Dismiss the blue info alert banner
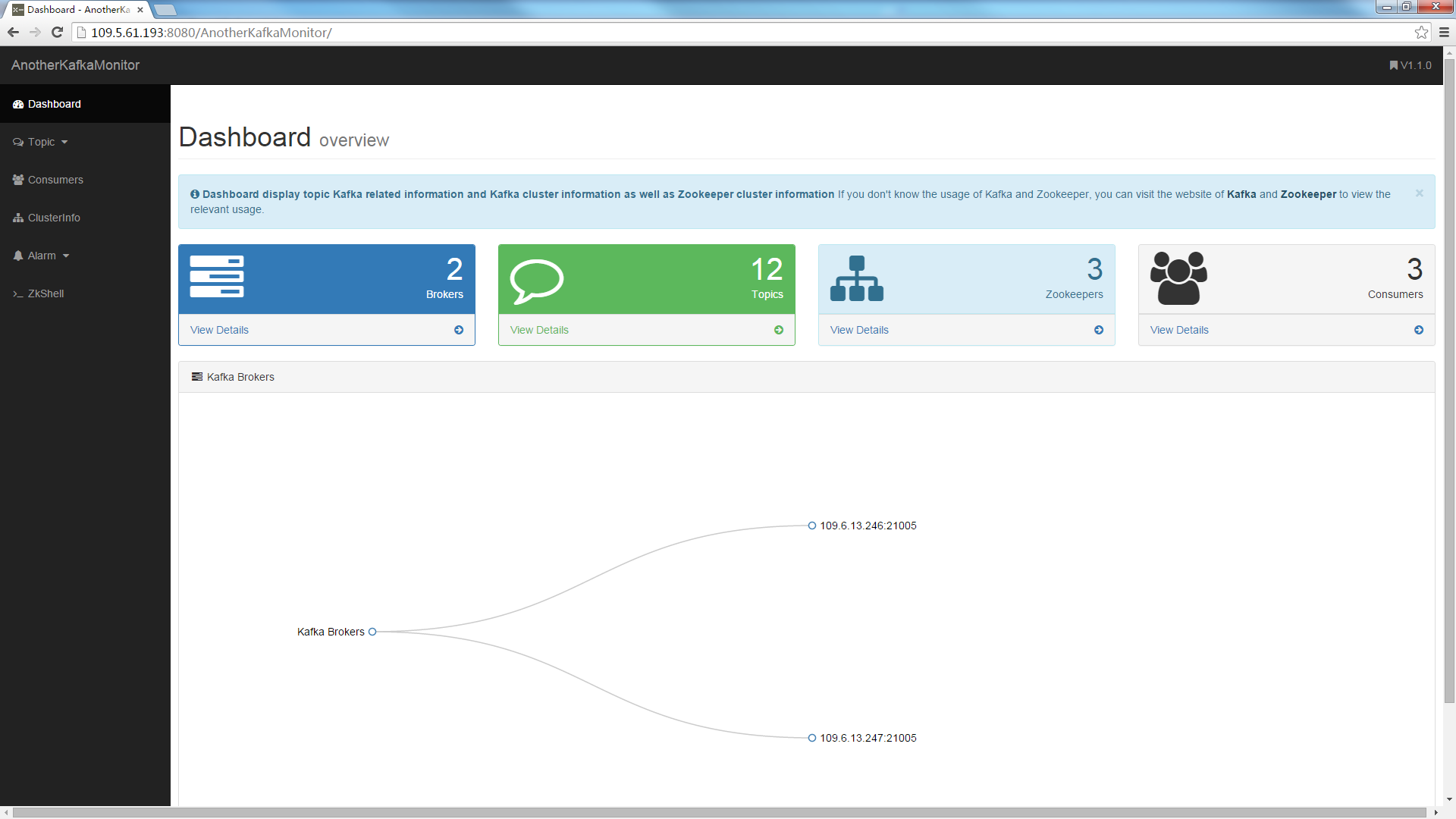 tap(1419, 193)
